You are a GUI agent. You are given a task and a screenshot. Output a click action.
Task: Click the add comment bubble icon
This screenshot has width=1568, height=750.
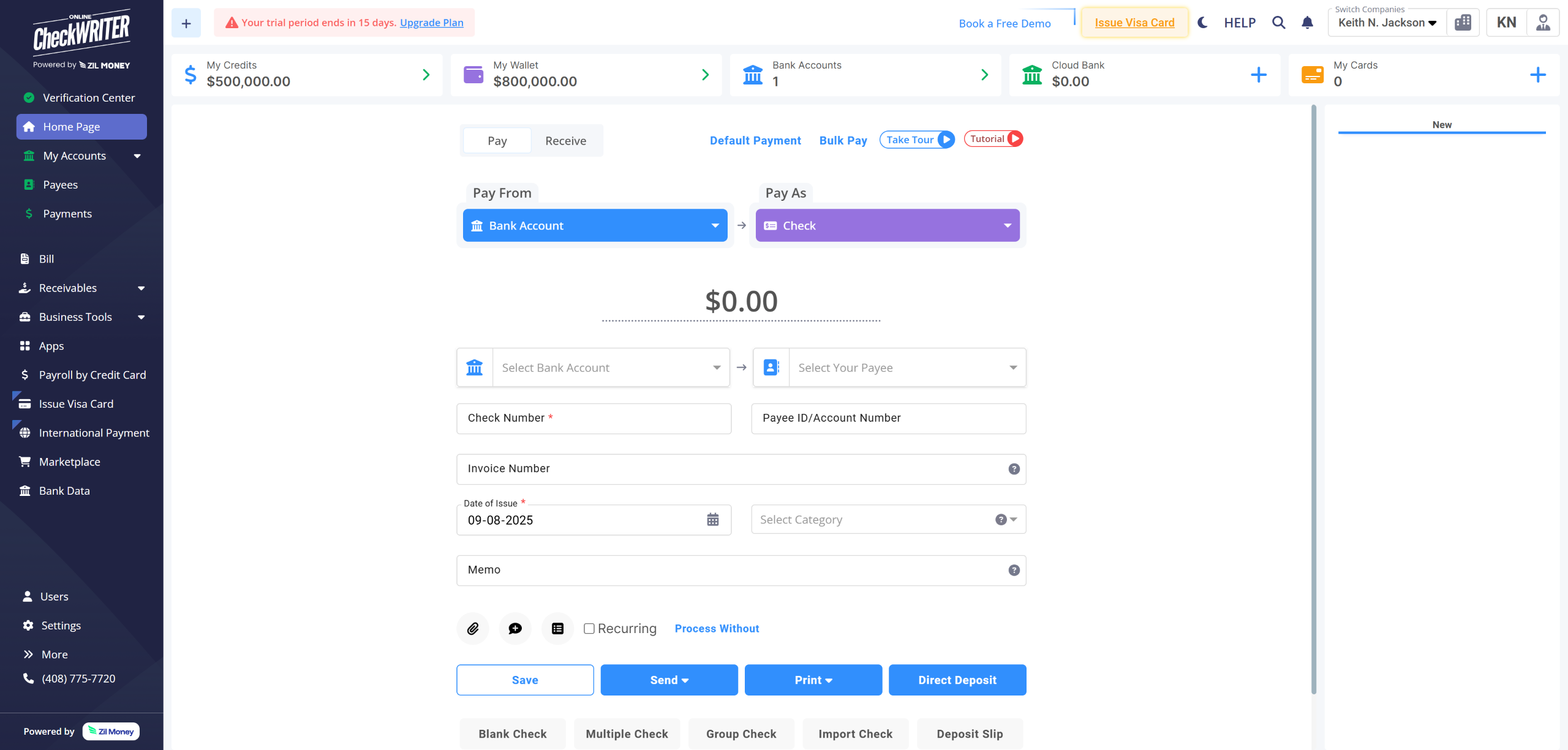point(515,628)
